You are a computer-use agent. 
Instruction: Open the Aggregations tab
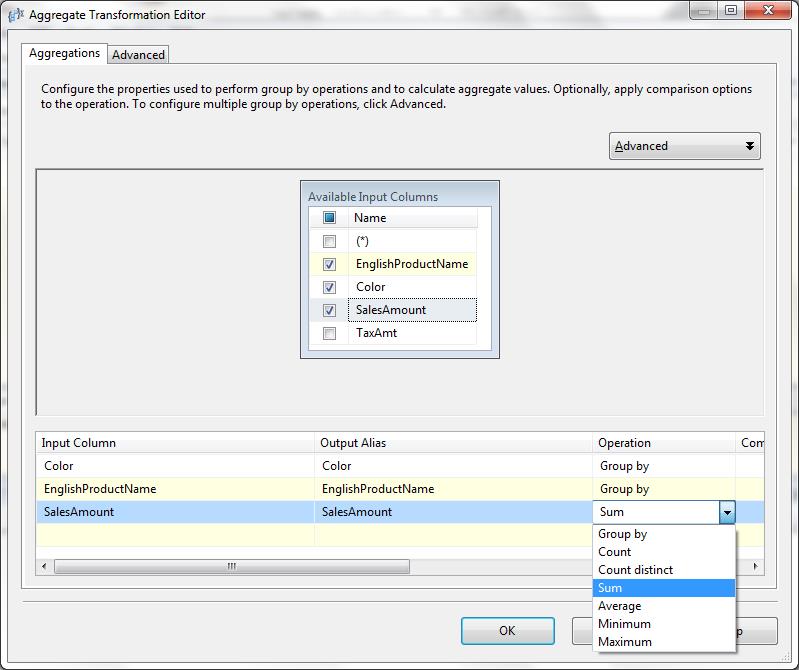pyautogui.click(x=64, y=54)
